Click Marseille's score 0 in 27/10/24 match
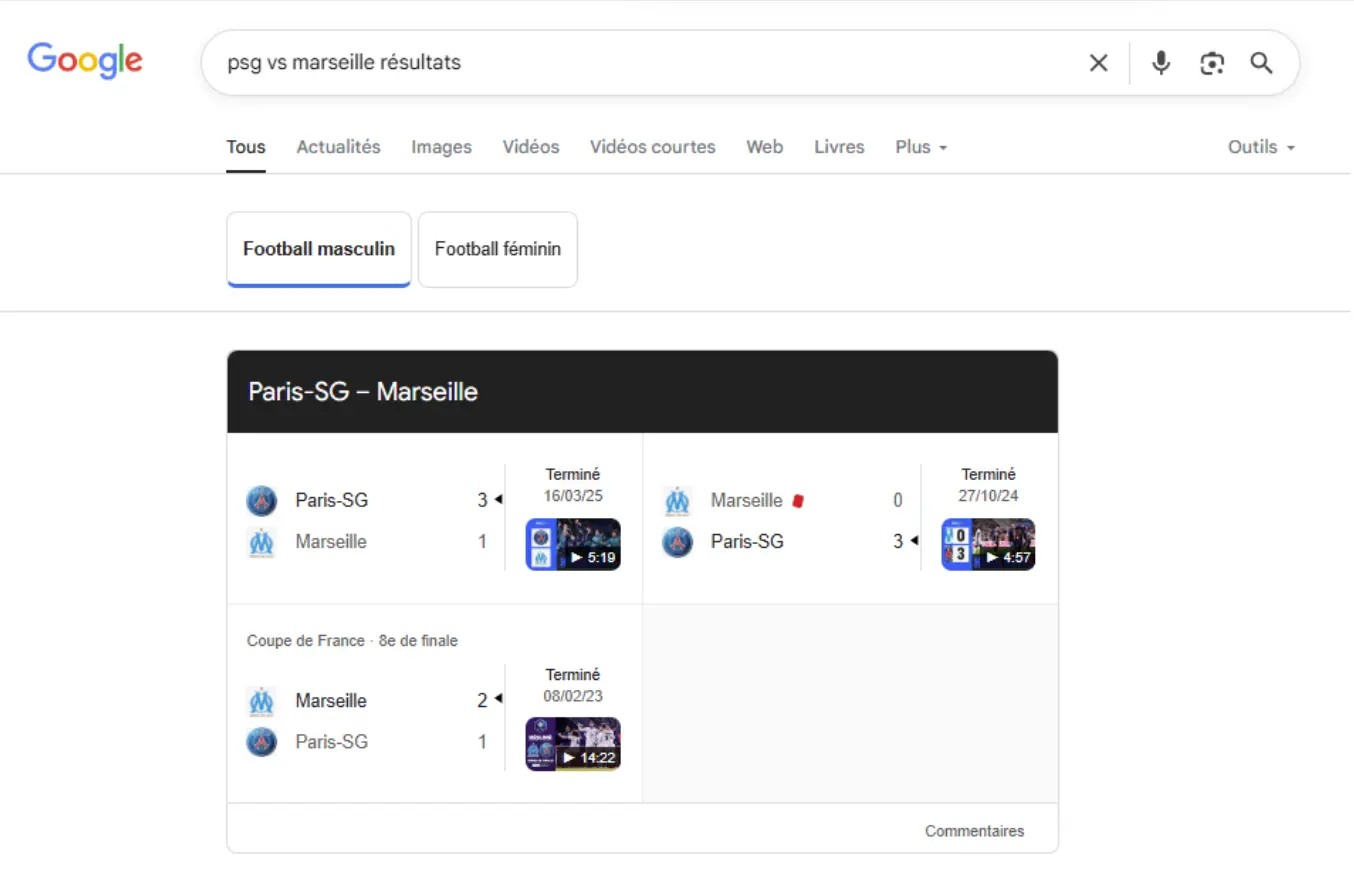Screen dimensions: 1354x890 coord(898,500)
